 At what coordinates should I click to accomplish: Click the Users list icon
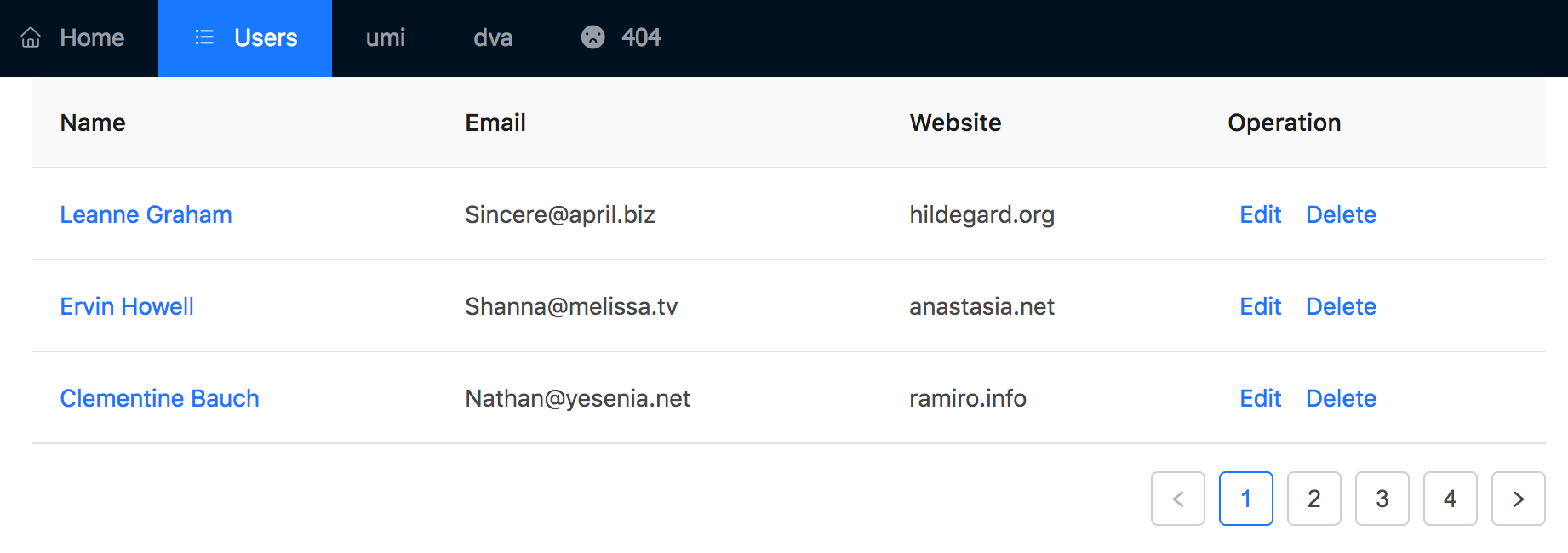204,37
